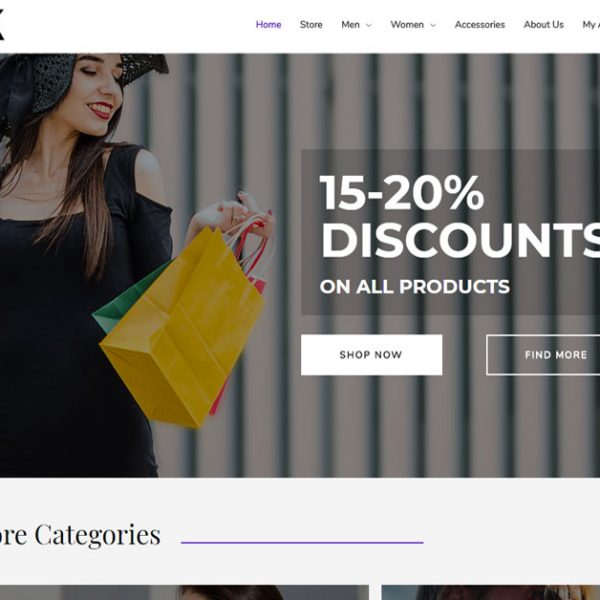Click the 15-20% DISCOUNTS headline
This screenshot has width=600, height=600.
[x=460, y=217]
